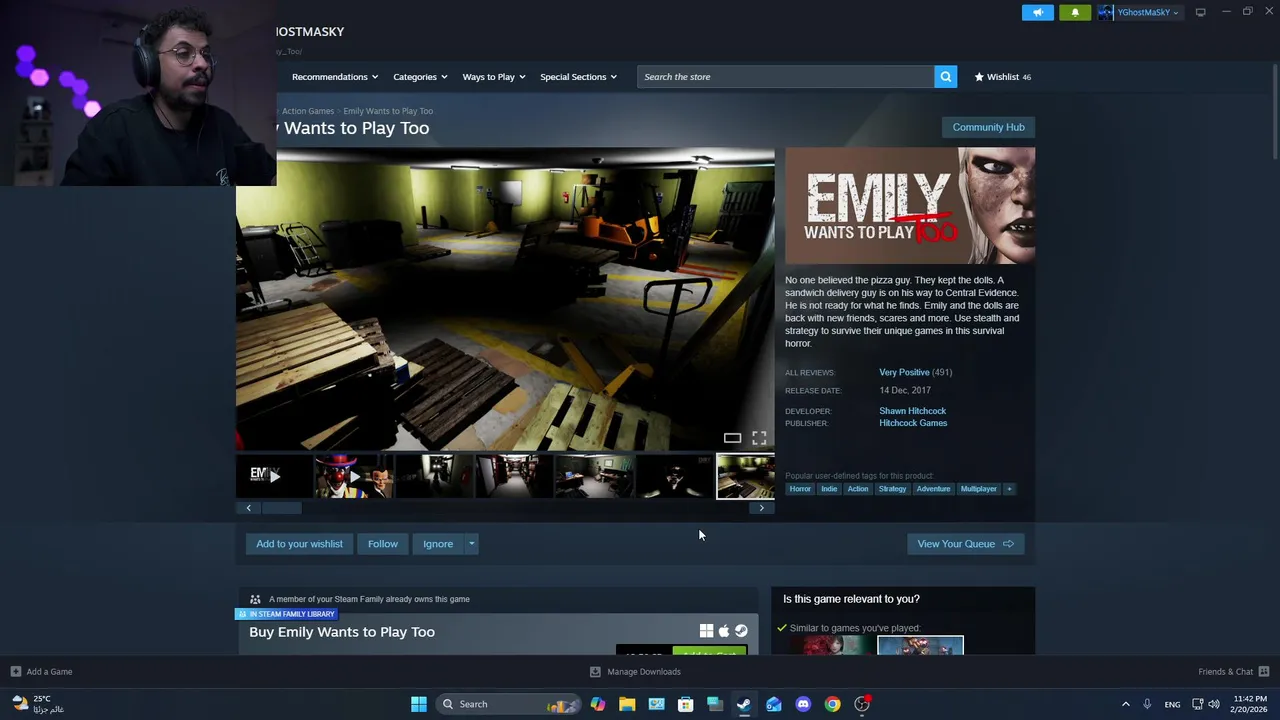Screen dimensions: 1280x720
Task: Open the Special Sections dropdown
Action: coord(578,77)
